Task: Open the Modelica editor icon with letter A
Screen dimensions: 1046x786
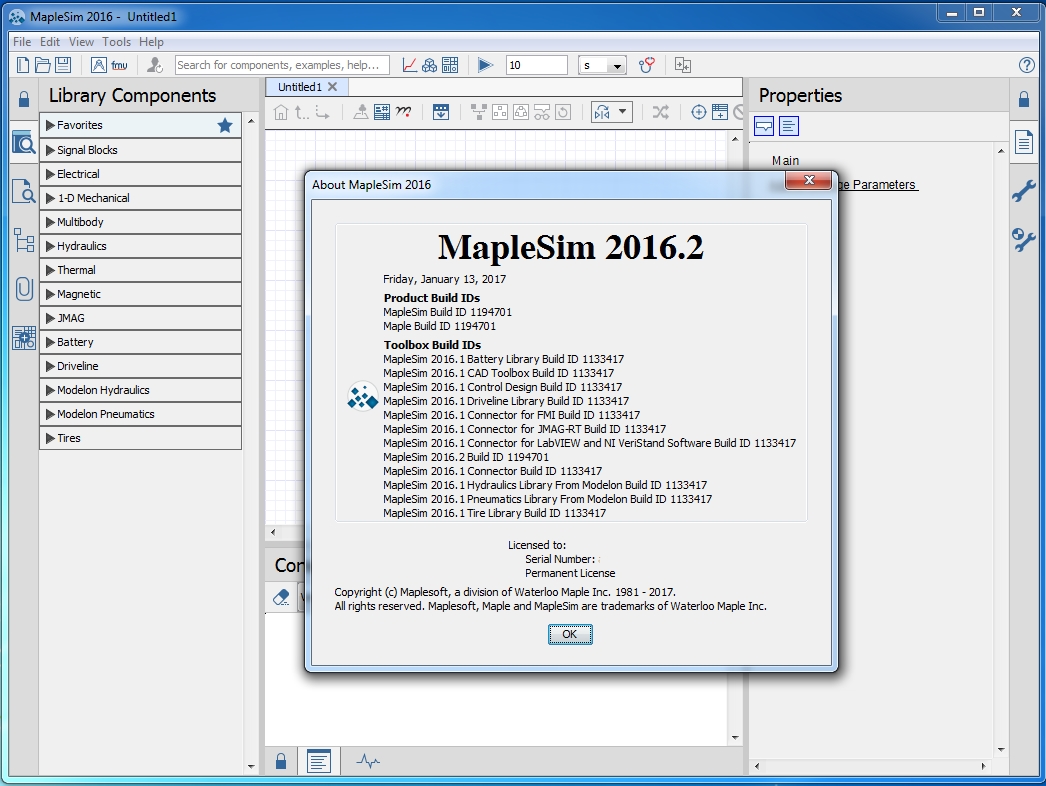Action: pyautogui.click(x=98, y=65)
